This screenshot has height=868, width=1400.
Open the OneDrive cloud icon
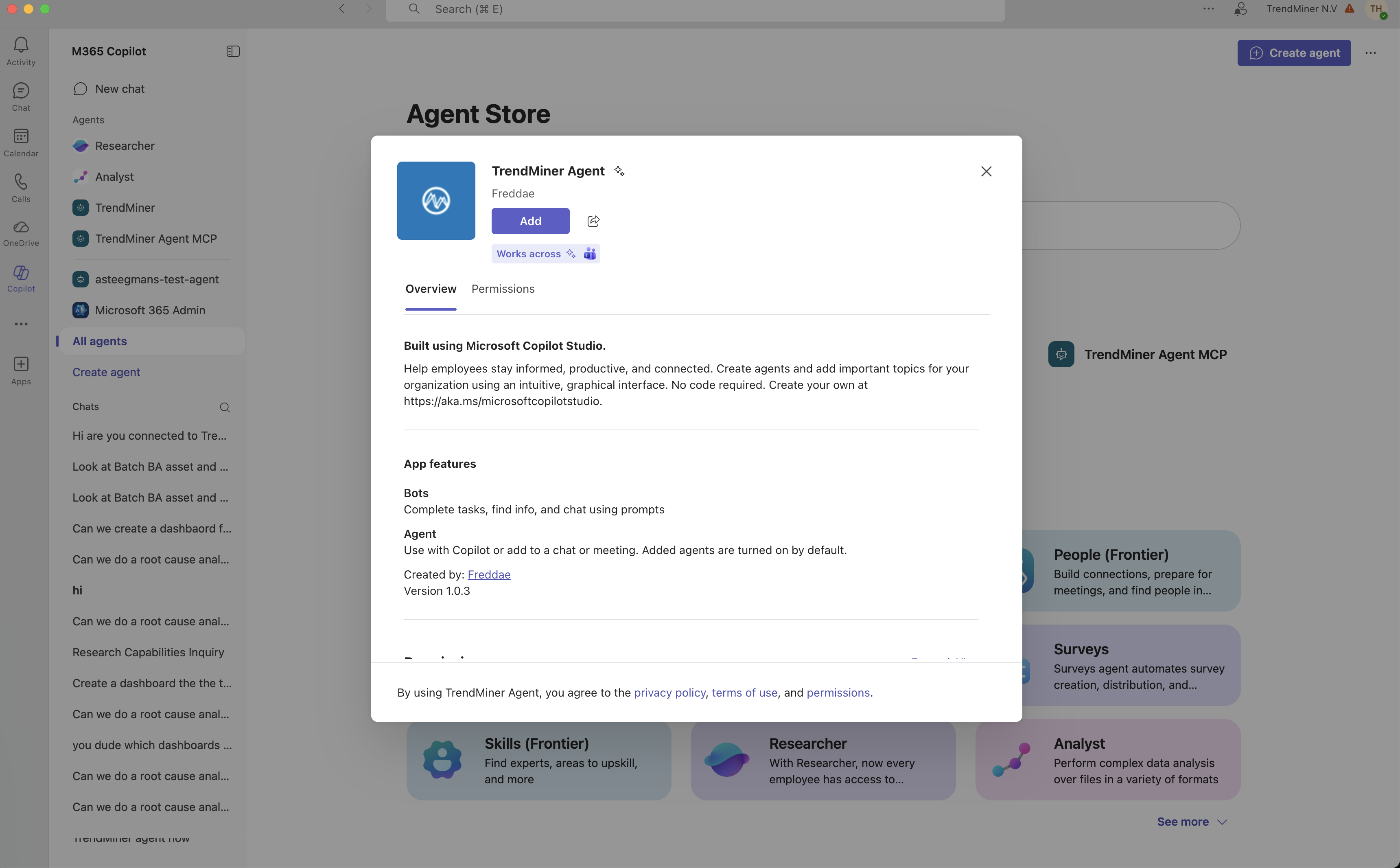(x=21, y=234)
